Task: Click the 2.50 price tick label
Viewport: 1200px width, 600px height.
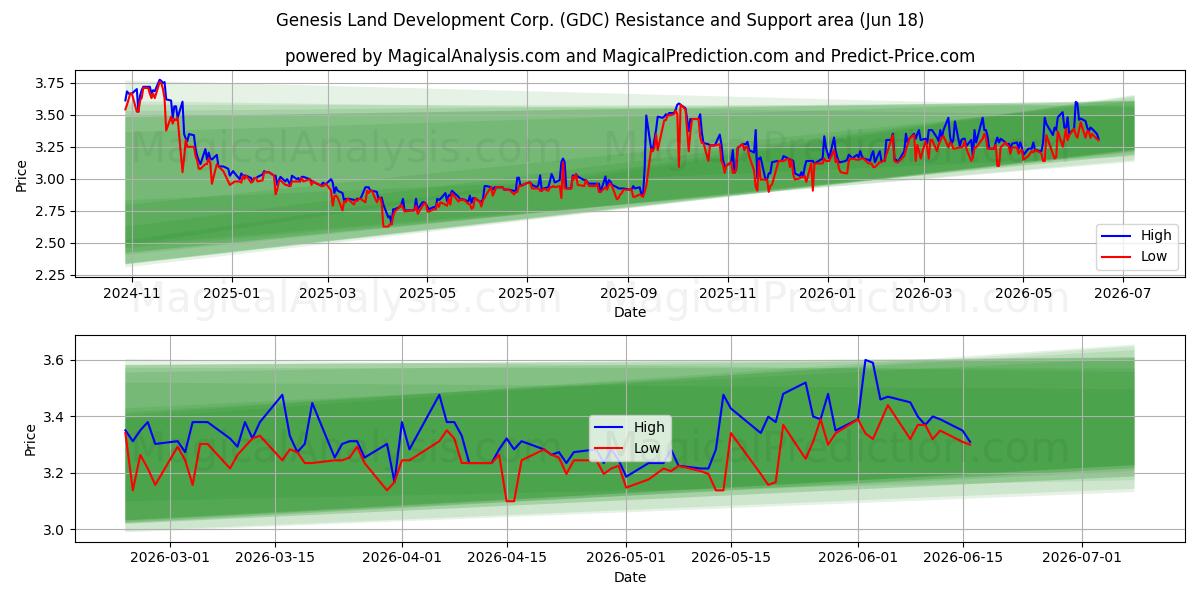Action: (x=50, y=243)
